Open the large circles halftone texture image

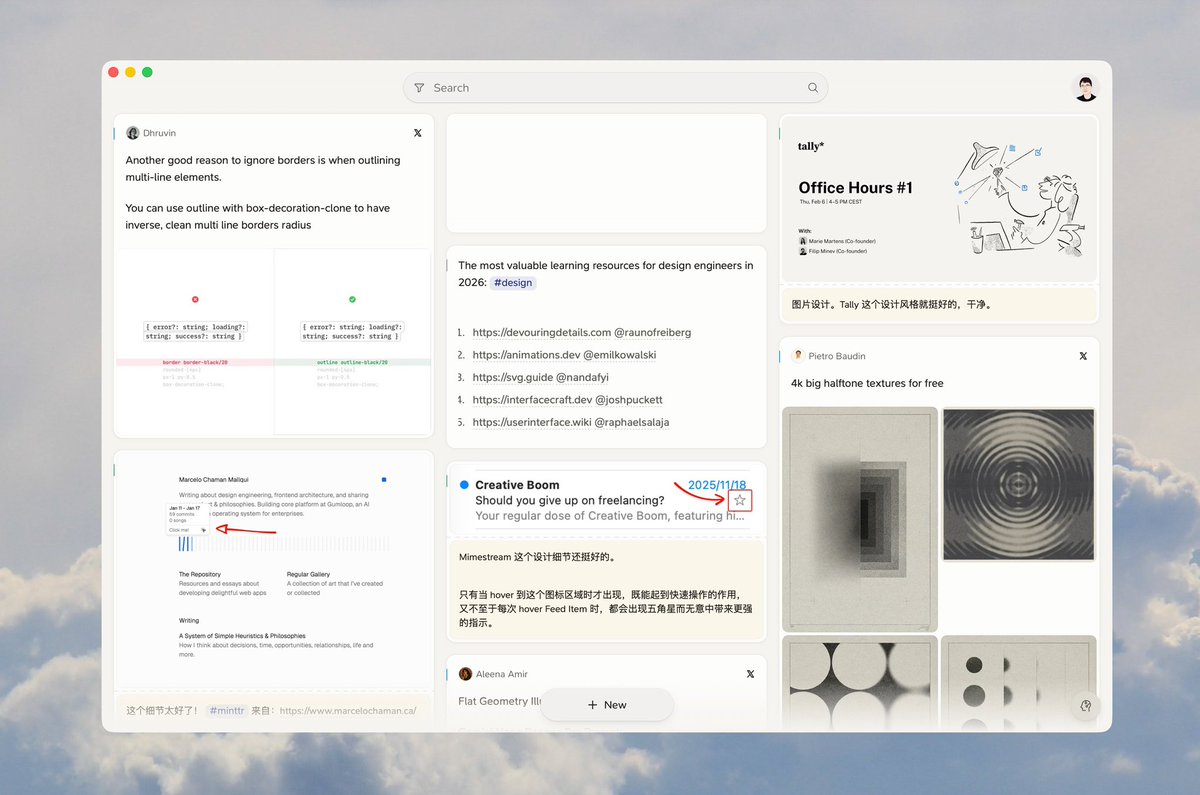click(x=860, y=680)
